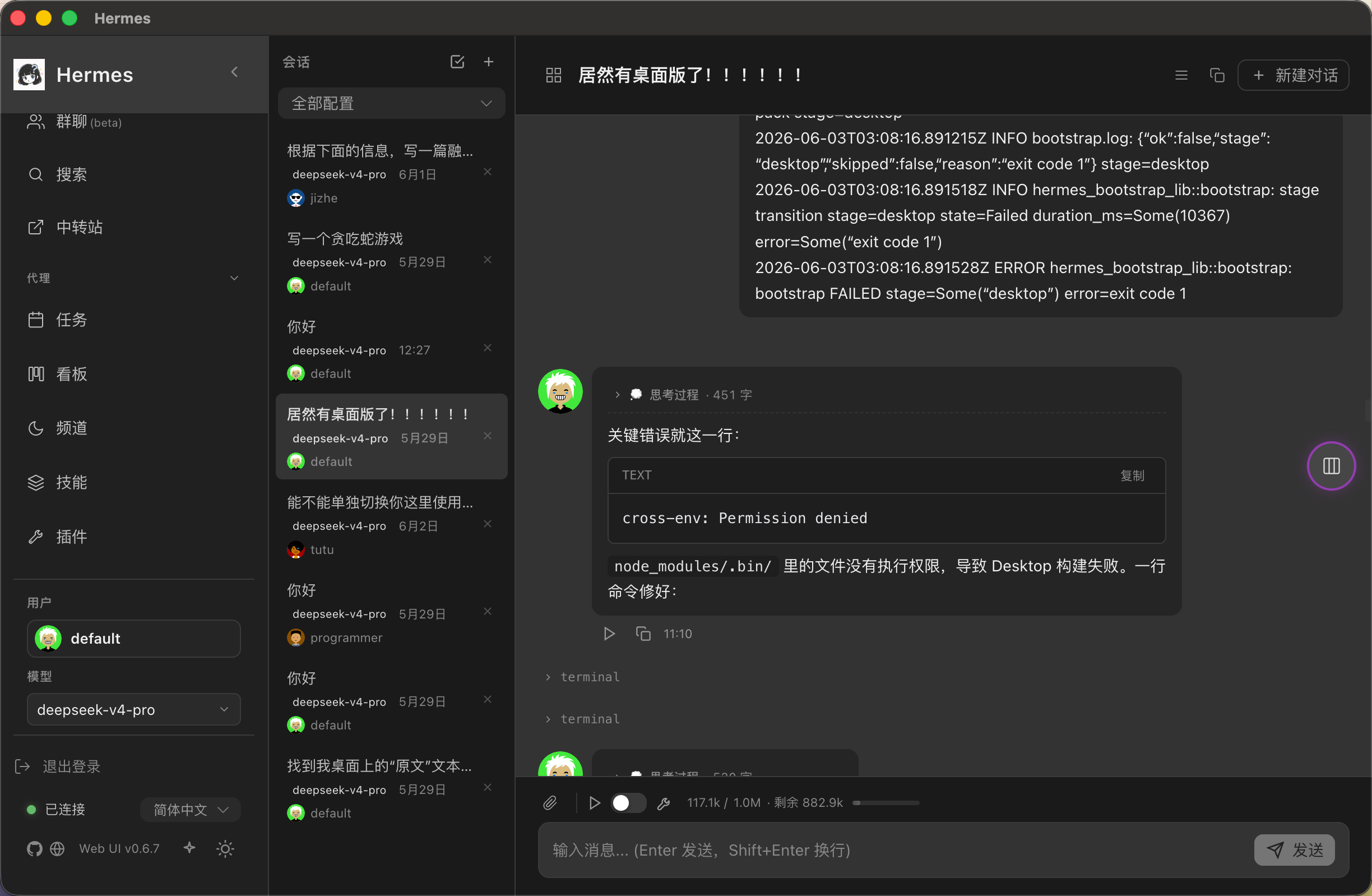Open the grid icon beside the chat title
Viewport: 1372px width, 896px height.
(x=553, y=75)
